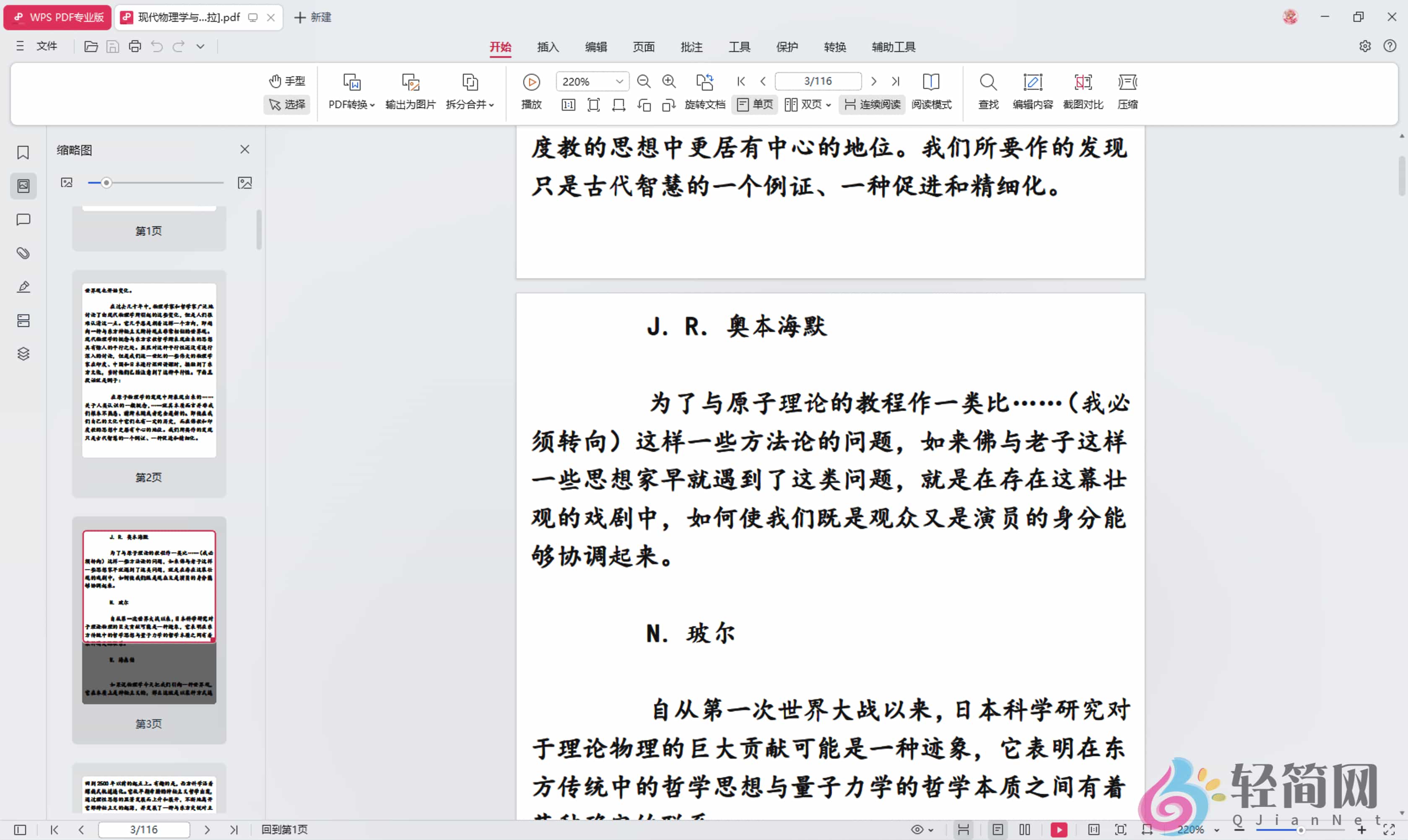Enable 连续阅读 continuous reading mode
This screenshot has width=1408, height=840.
pyautogui.click(x=871, y=105)
